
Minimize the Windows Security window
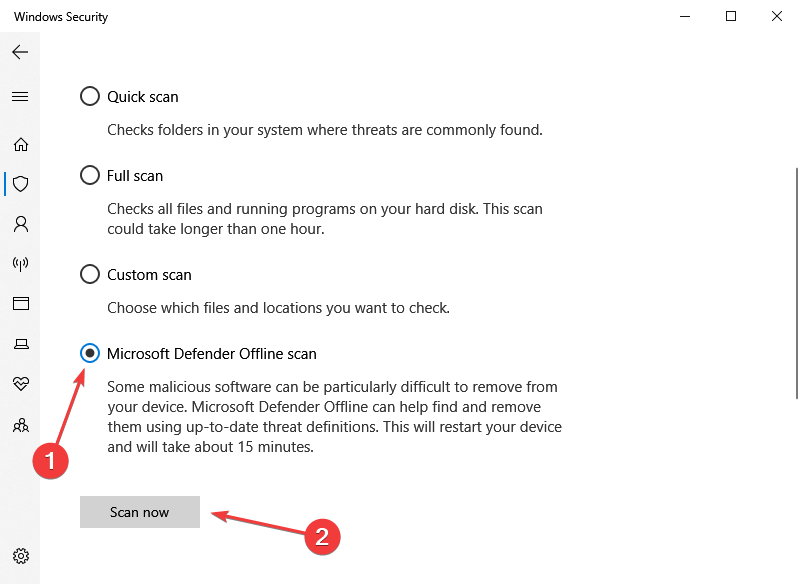click(685, 17)
